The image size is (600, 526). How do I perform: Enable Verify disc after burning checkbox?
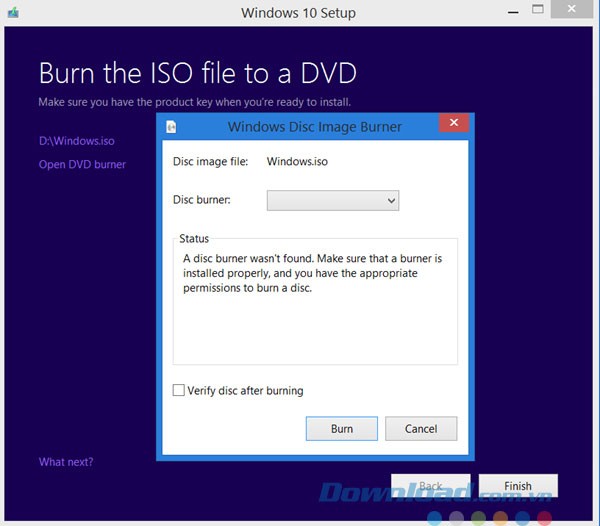[179, 390]
